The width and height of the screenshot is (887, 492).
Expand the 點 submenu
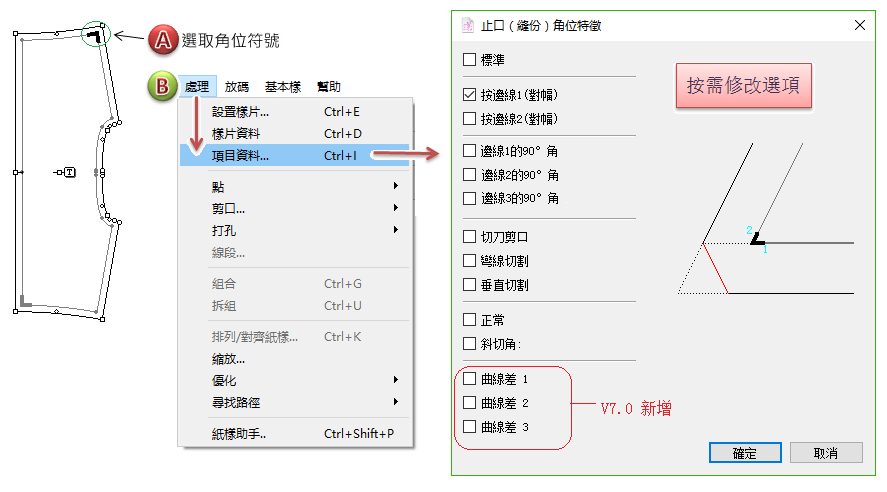point(396,186)
